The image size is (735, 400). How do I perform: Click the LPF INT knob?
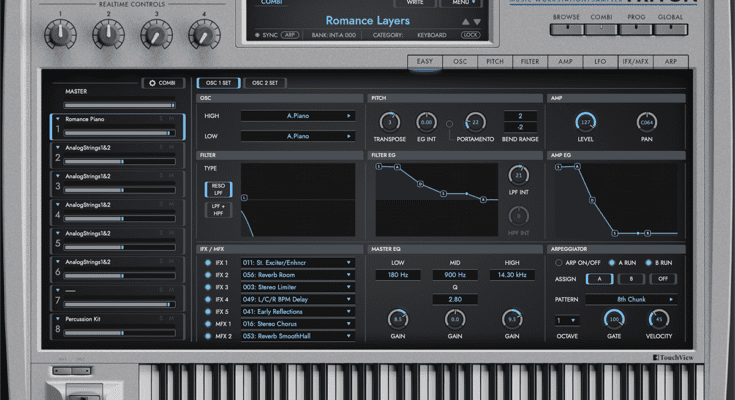pos(518,174)
